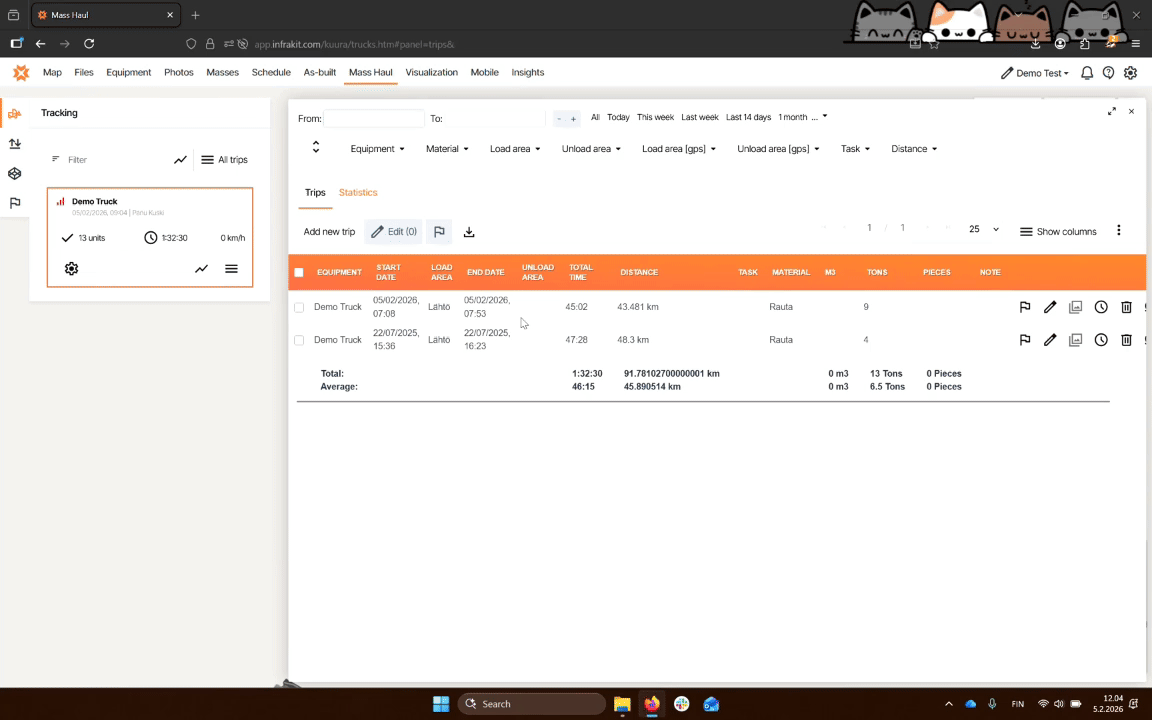Check the first Demo Truck trip checkbox
This screenshot has width=1152, height=720.
click(x=299, y=307)
